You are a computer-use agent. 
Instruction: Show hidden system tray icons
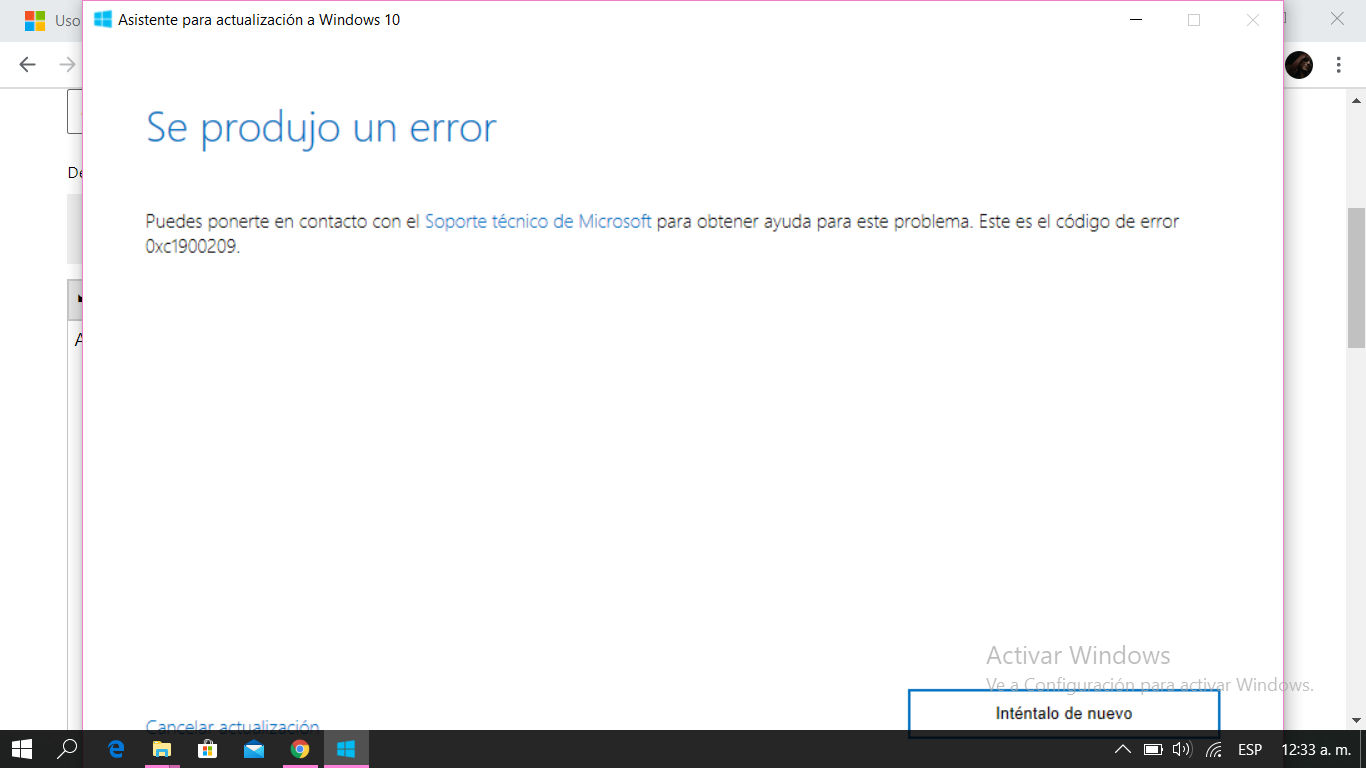click(1123, 749)
